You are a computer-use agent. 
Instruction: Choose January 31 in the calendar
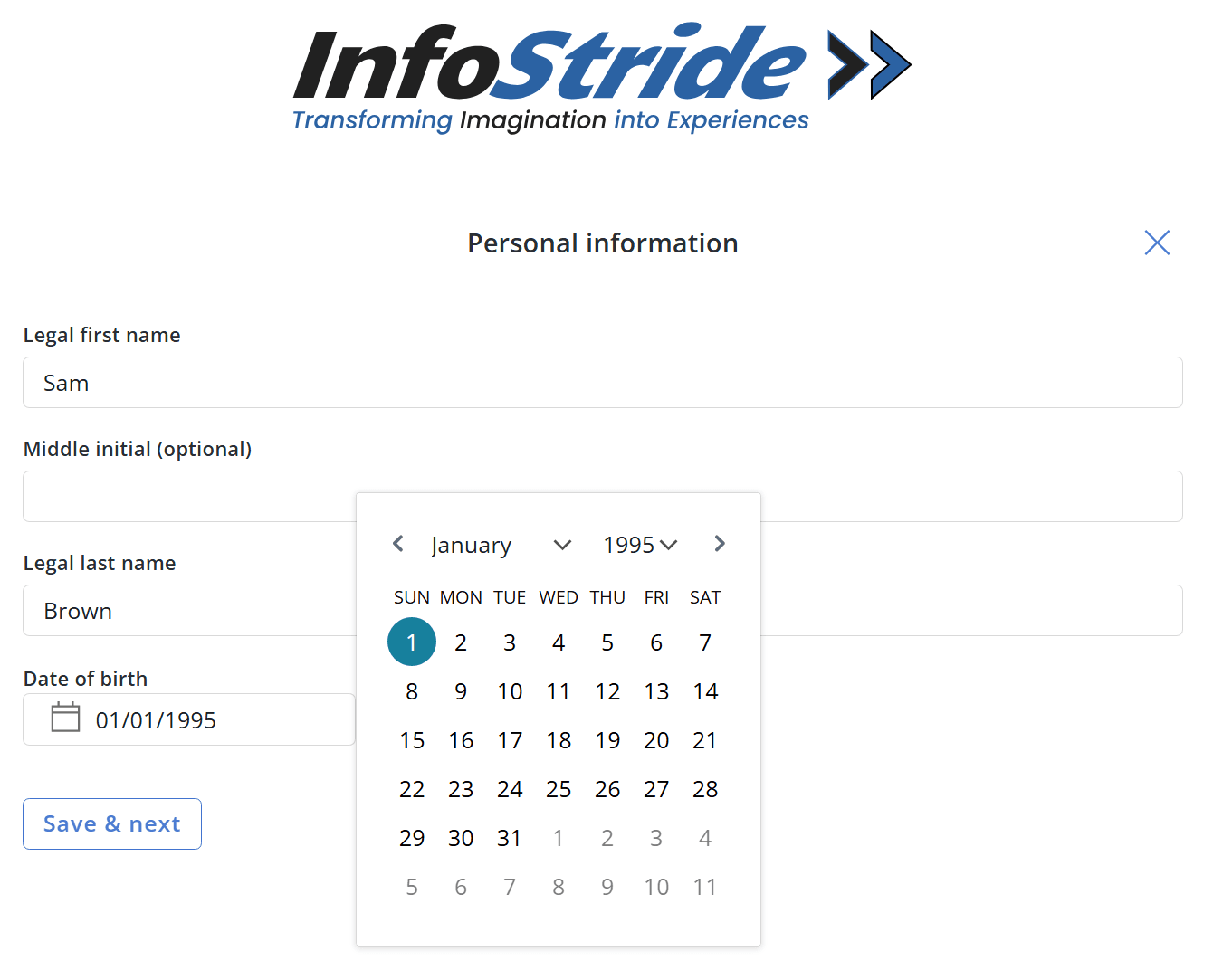point(510,838)
